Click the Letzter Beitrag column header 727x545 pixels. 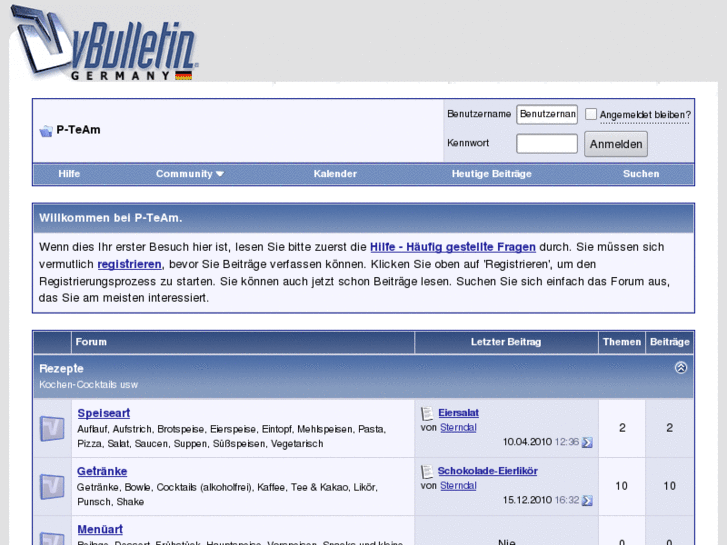pyautogui.click(x=506, y=342)
